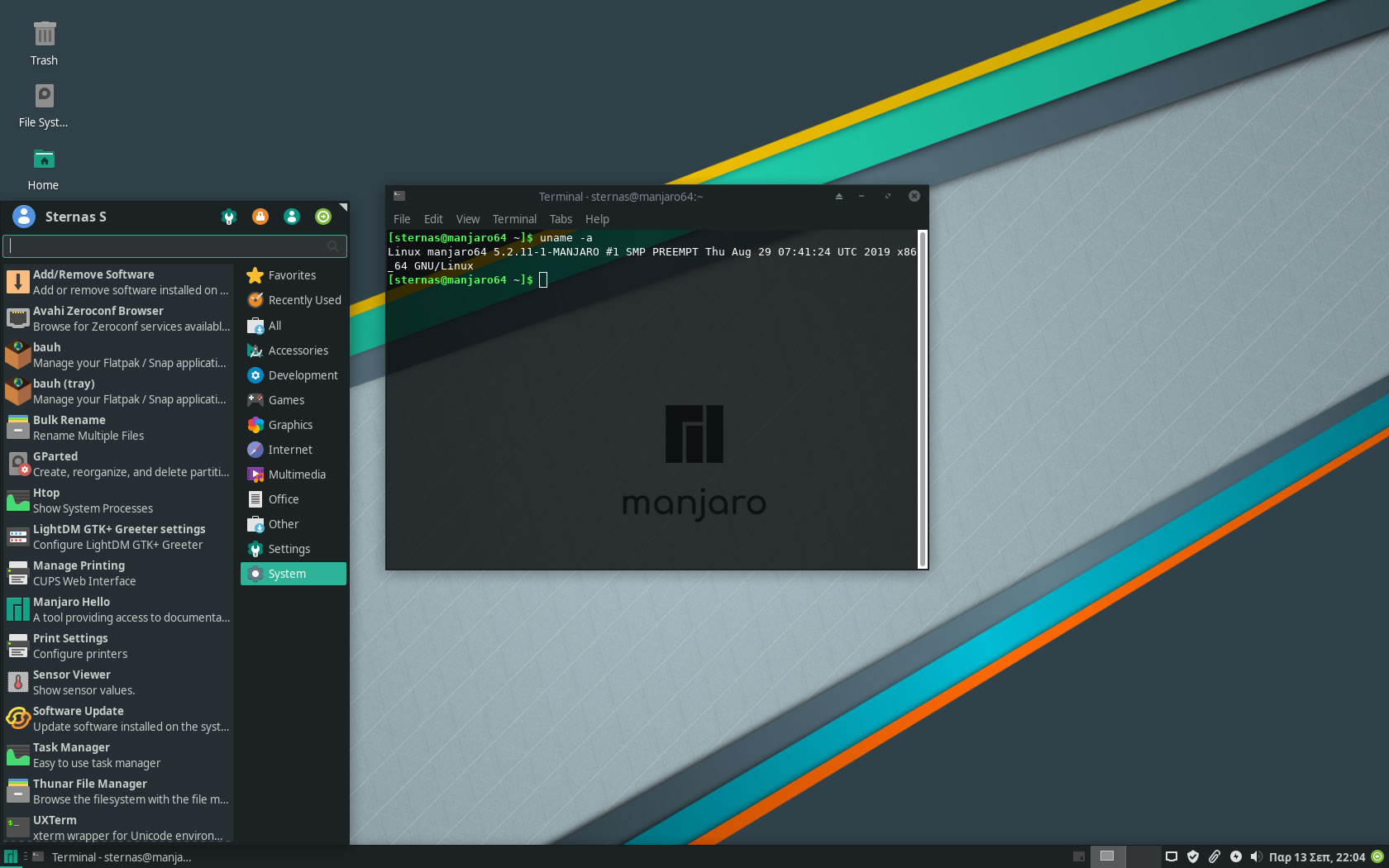Image resolution: width=1389 pixels, height=868 pixels.
Task: Open LightDM GTK+ Greeter settings
Action: [x=118, y=537]
